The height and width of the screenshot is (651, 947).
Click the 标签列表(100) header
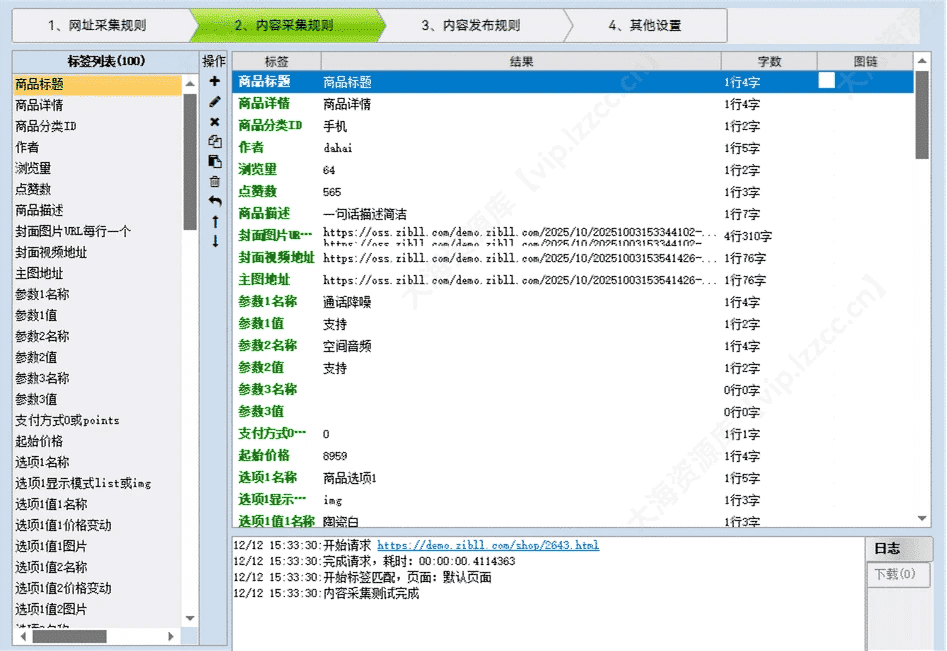point(106,61)
